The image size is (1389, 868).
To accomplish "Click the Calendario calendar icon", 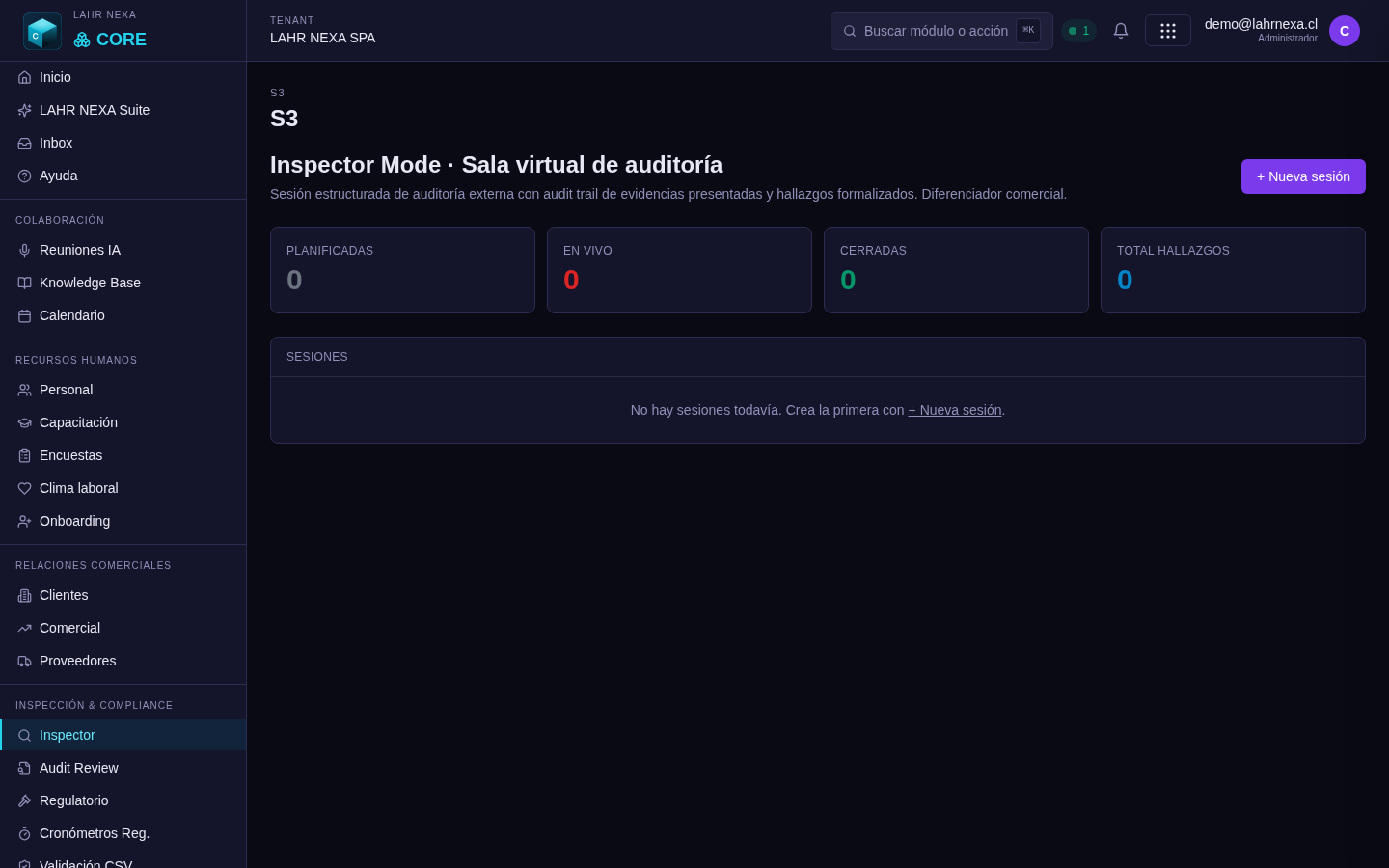I will (25, 315).
